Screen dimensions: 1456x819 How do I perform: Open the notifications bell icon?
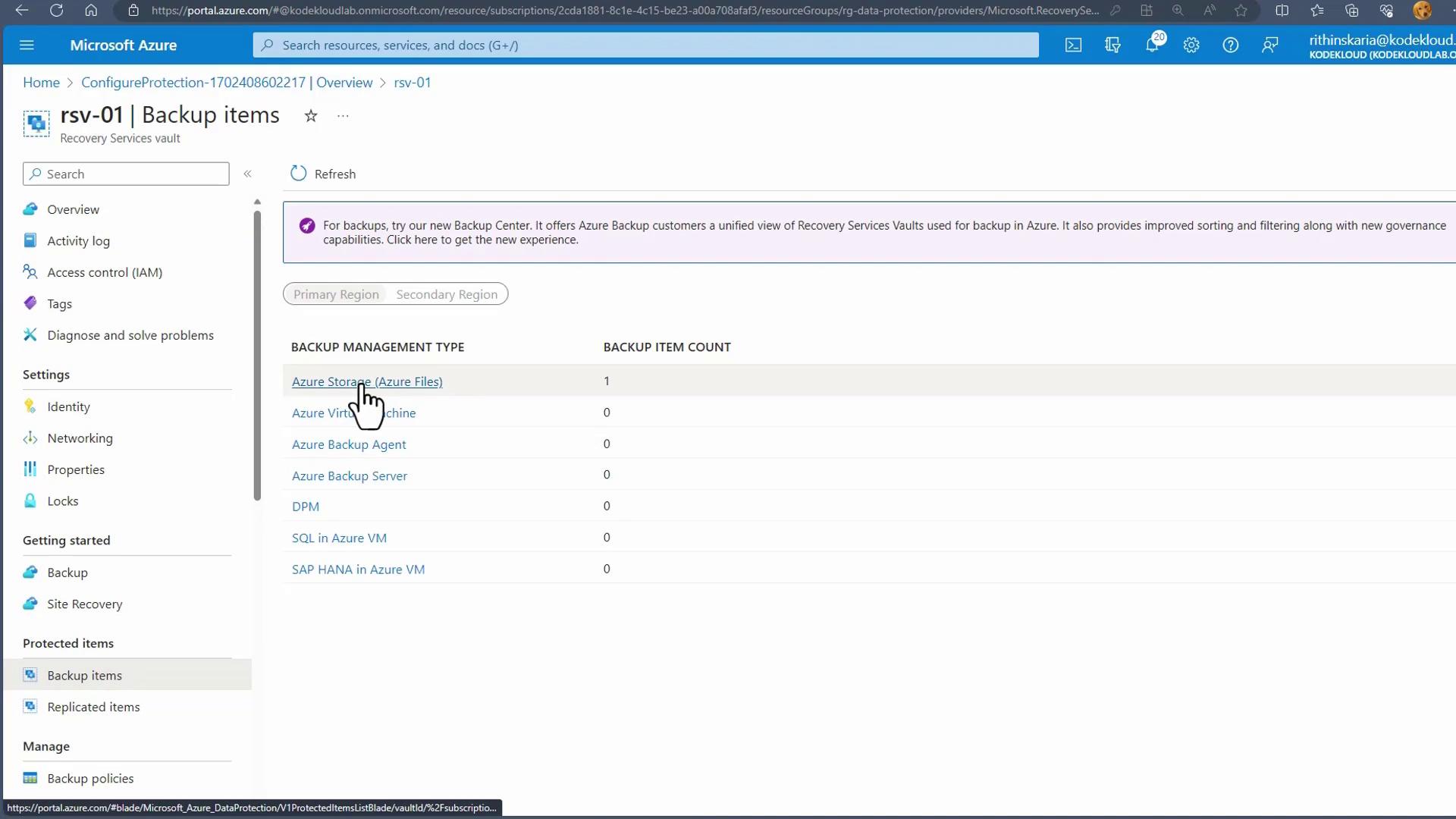1152,45
